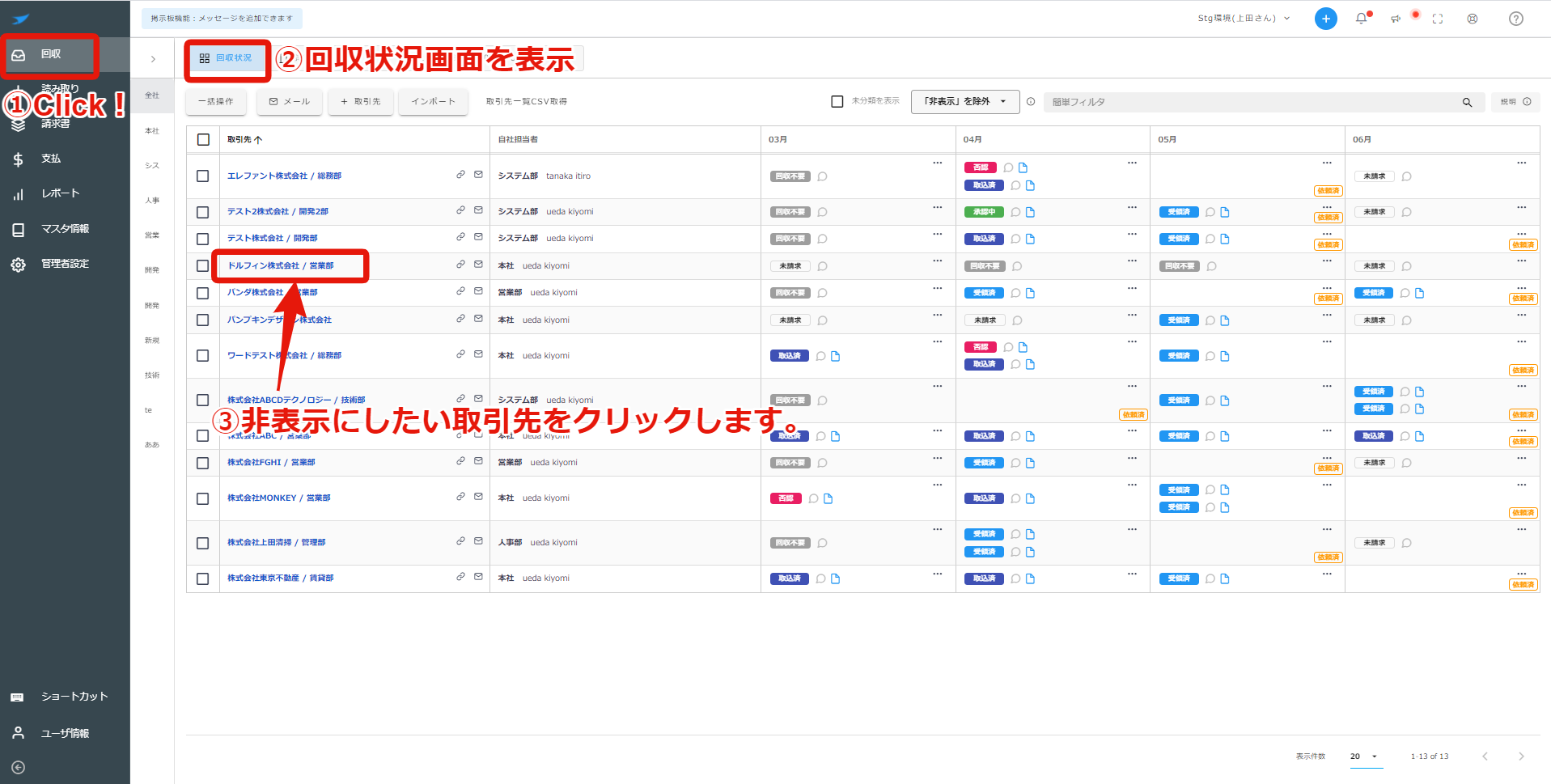
Task: Open the help question mark icon
Action: coord(1515,19)
